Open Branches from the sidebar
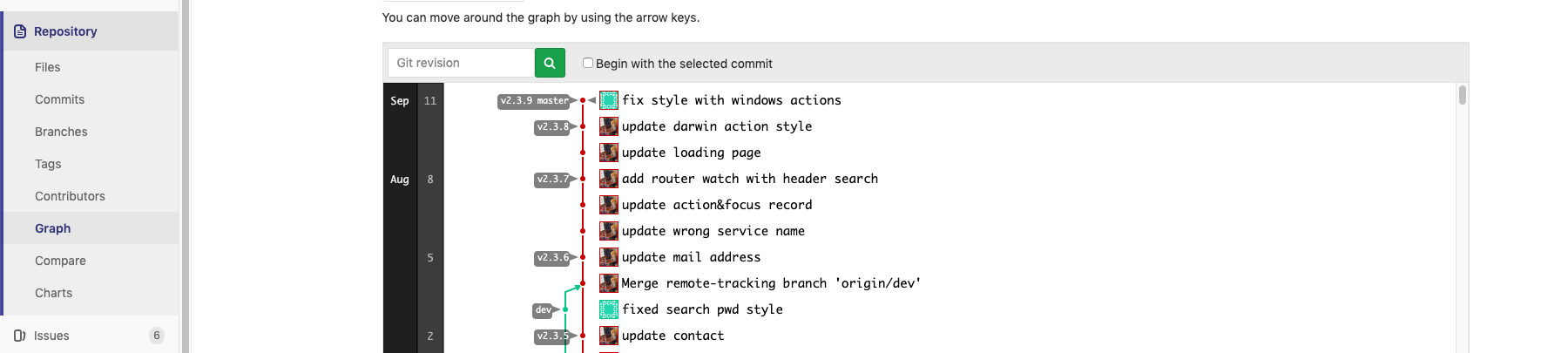This screenshot has width=1568, height=353. 61,132
